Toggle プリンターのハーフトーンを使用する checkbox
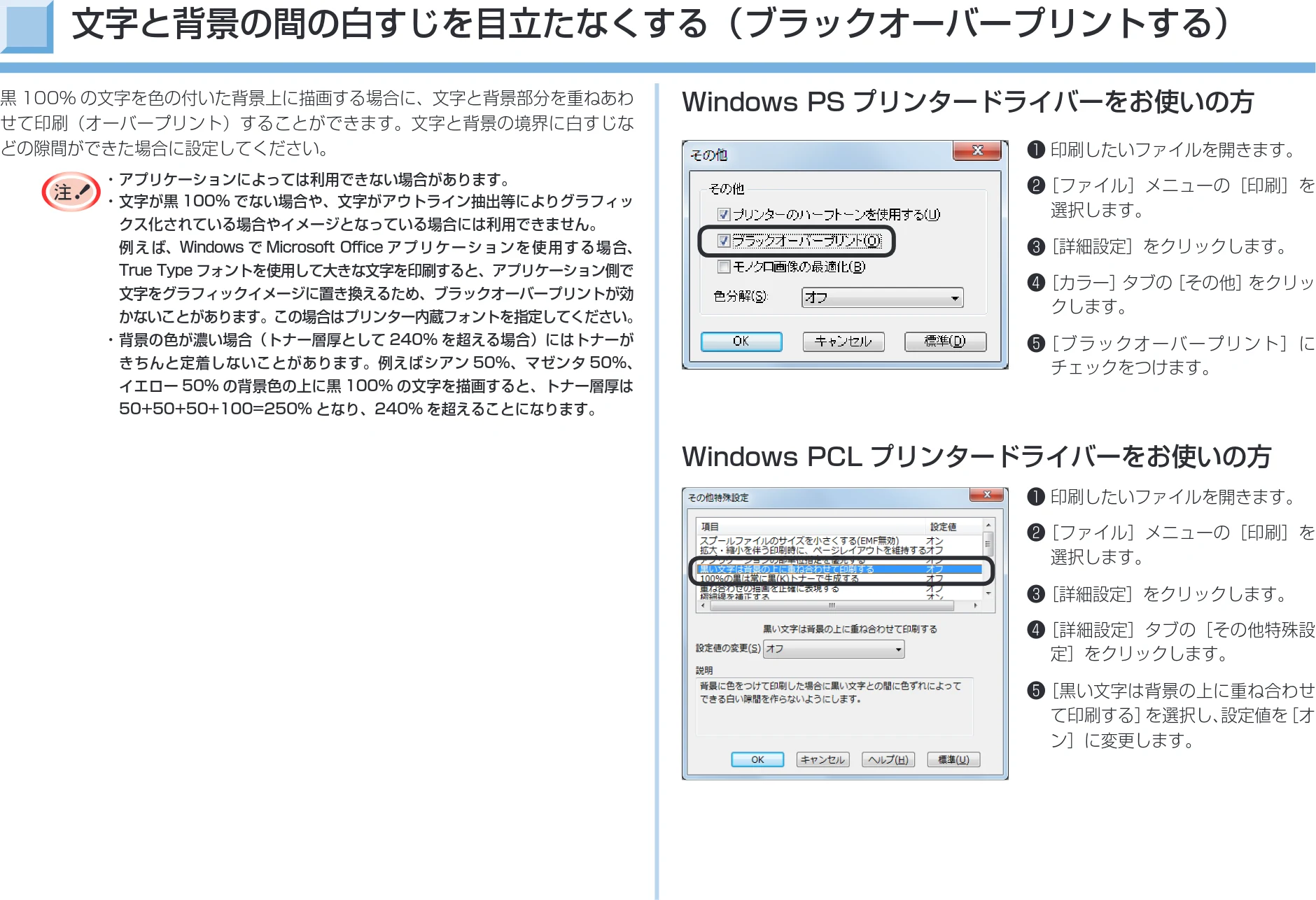 pyautogui.click(x=724, y=214)
